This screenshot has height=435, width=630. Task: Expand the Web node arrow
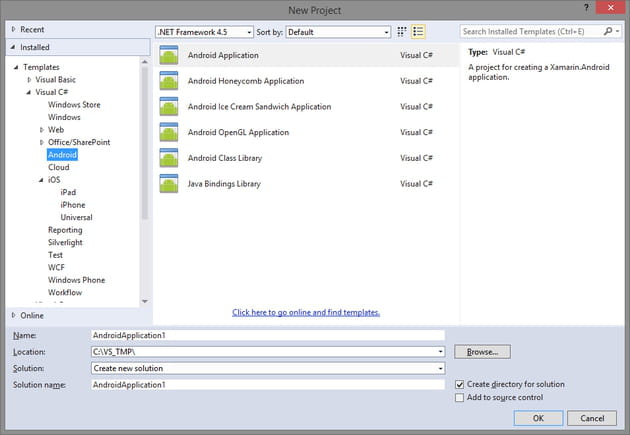(41, 130)
